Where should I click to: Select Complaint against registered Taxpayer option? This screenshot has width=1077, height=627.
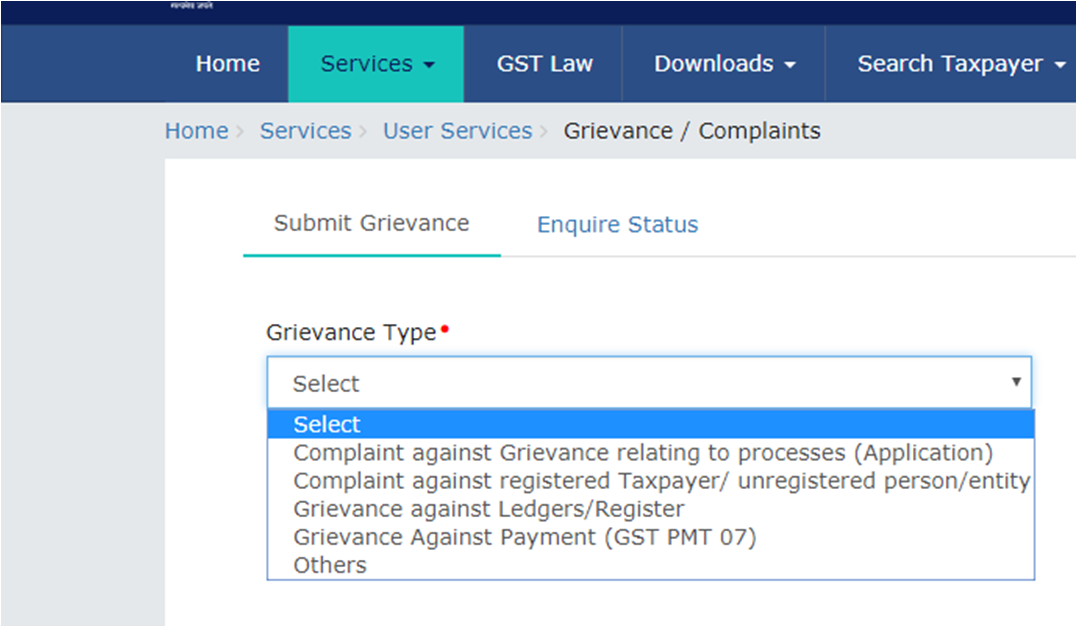tap(660, 481)
